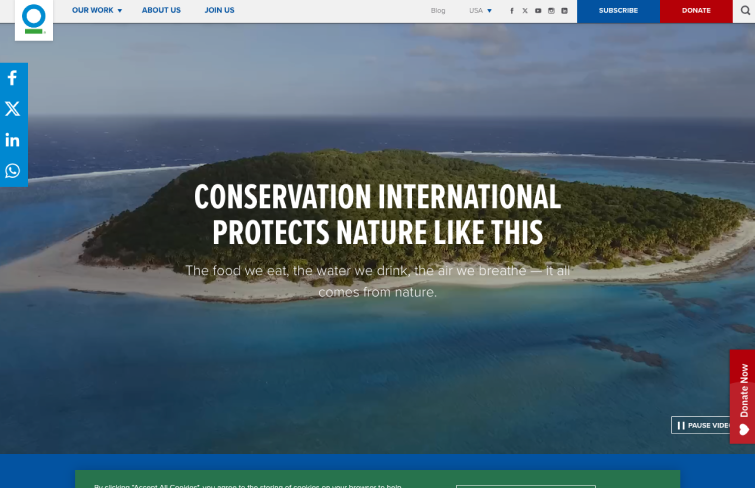Image resolution: width=755 pixels, height=488 pixels.
Task: Open X profile from header icons
Action: 525,11
